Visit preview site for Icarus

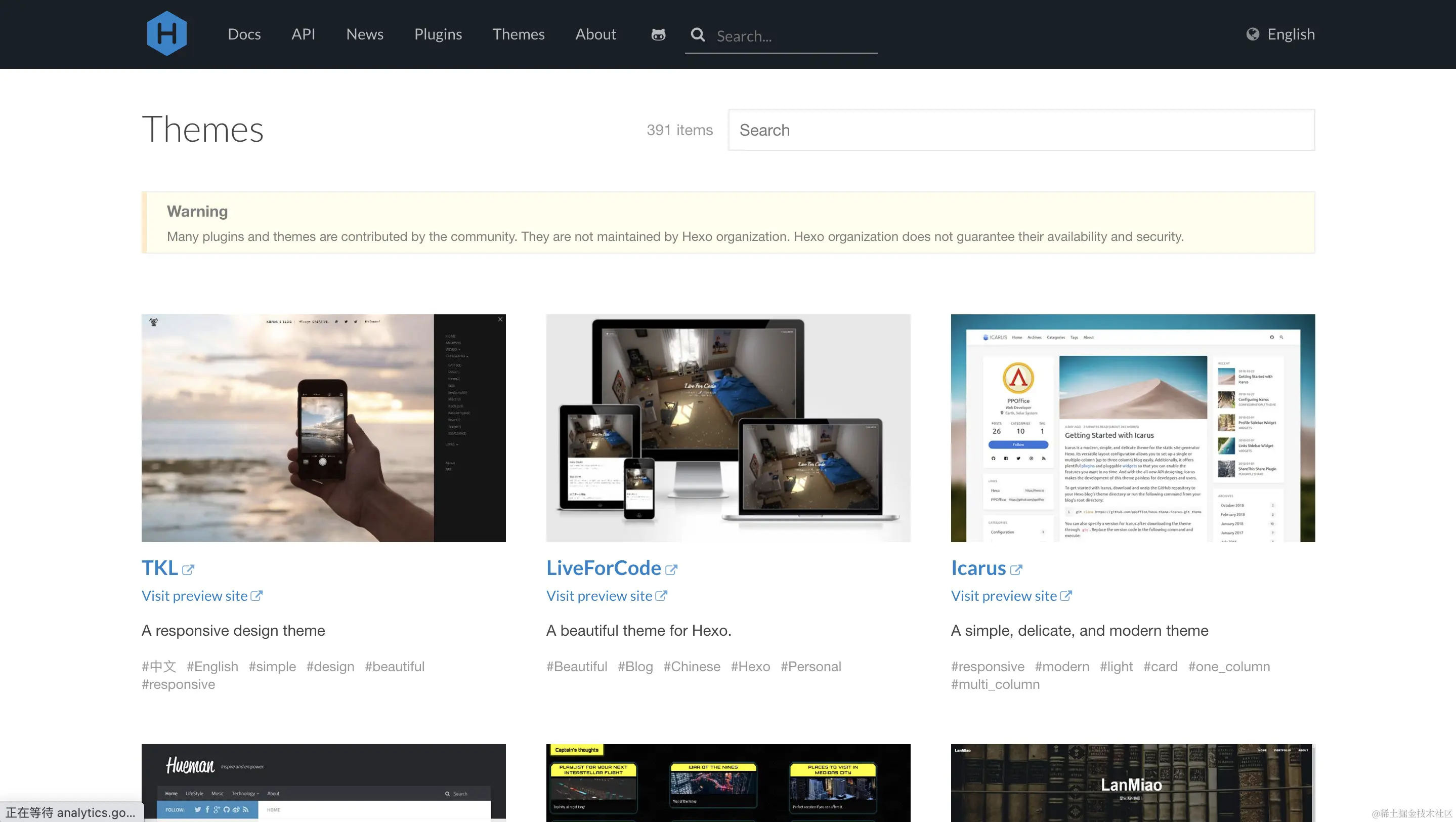coord(1004,596)
